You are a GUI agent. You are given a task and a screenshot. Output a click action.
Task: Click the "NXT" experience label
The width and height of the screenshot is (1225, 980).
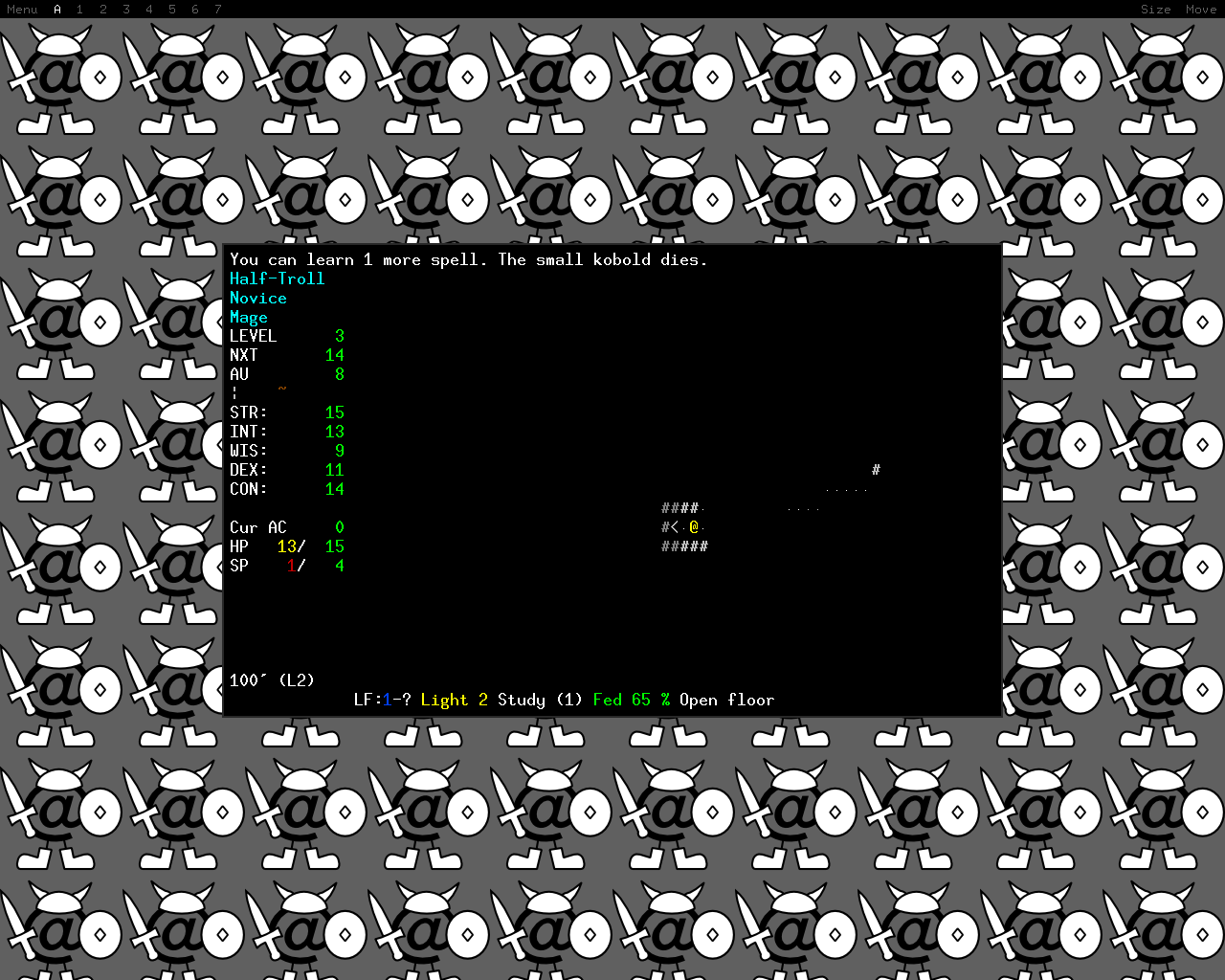pyautogui.click(x=244, y=355)
